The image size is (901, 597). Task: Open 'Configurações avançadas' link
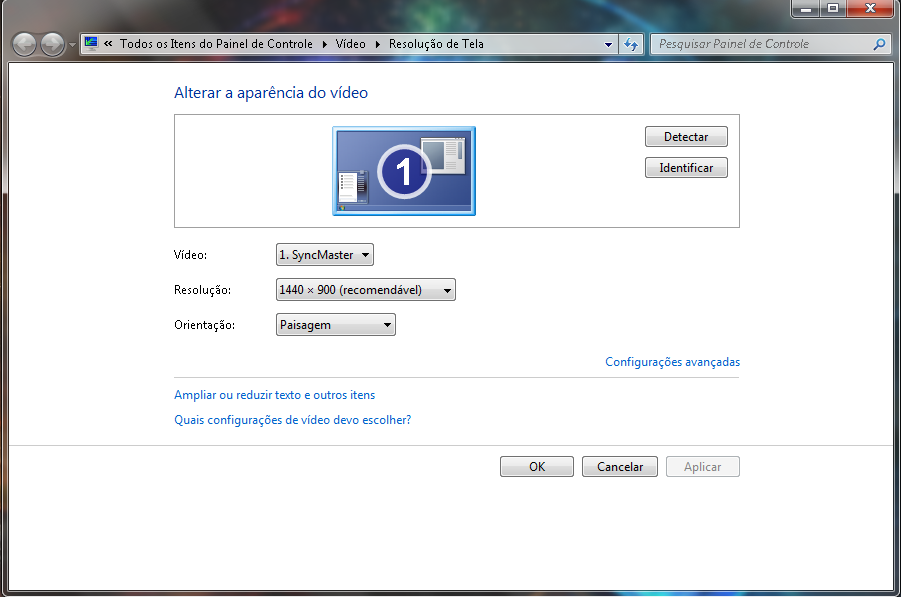pyautogui.click(x=672, y=362)
